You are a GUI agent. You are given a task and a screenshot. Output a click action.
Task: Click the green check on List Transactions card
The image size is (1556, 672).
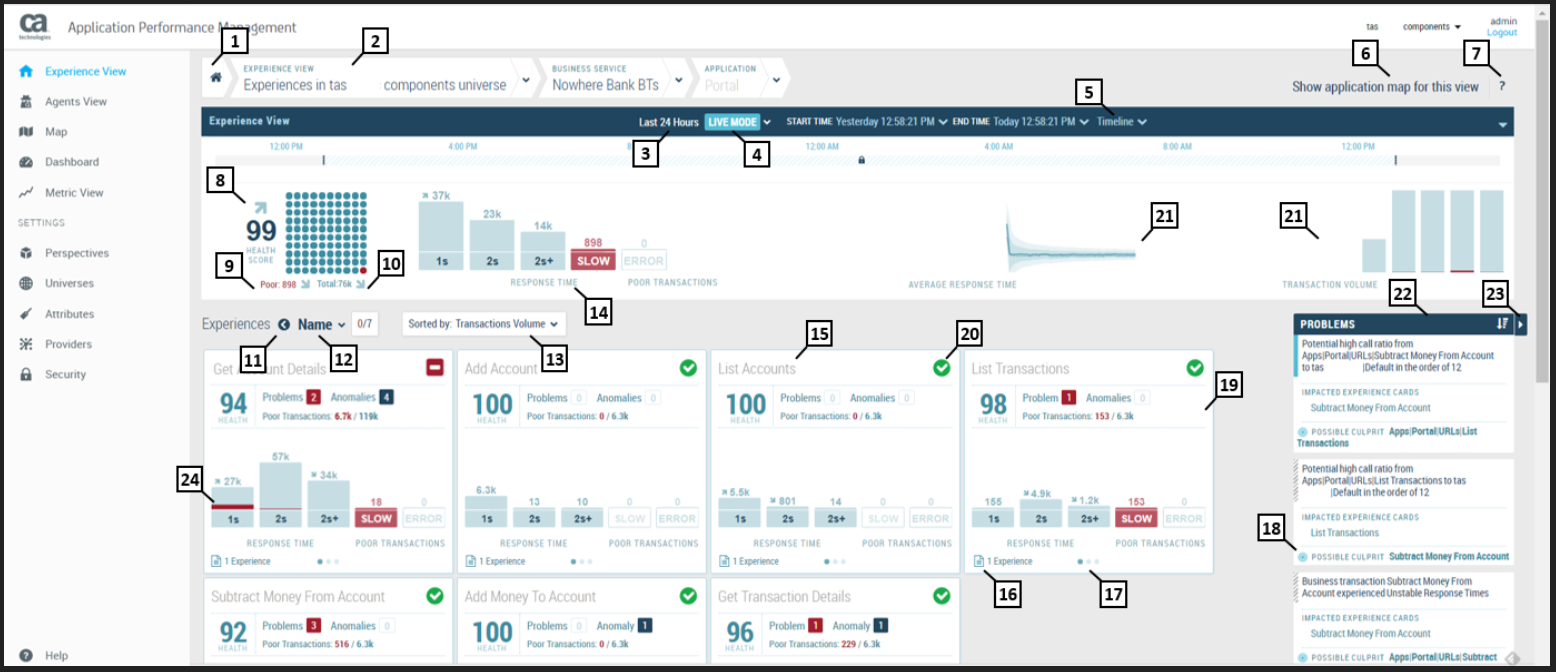1195,368
